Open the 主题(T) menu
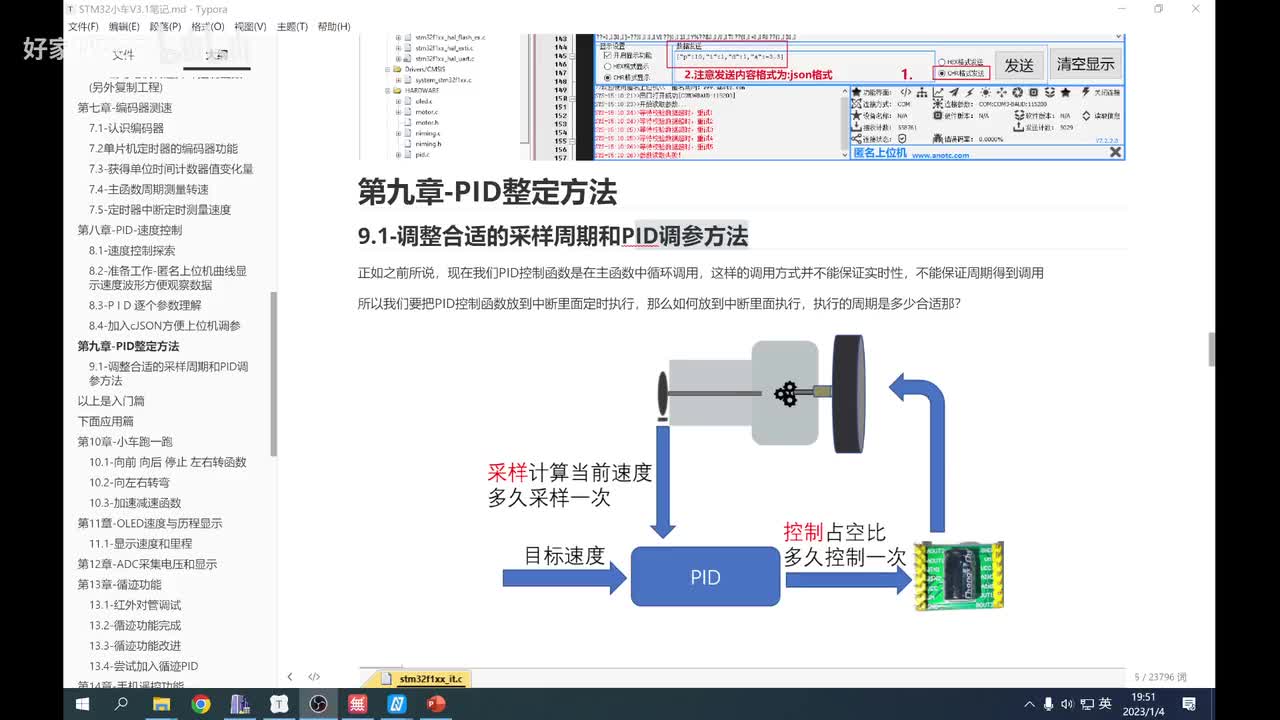 (x=292, y=27)
